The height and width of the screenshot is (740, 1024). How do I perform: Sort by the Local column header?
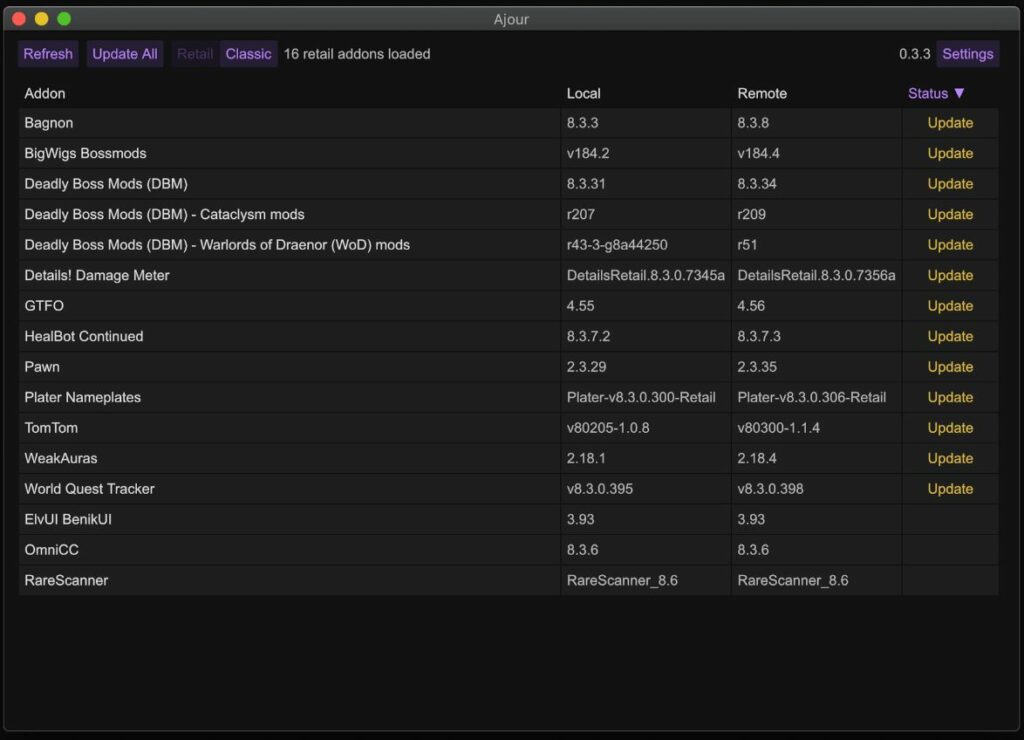click(583, 93)
